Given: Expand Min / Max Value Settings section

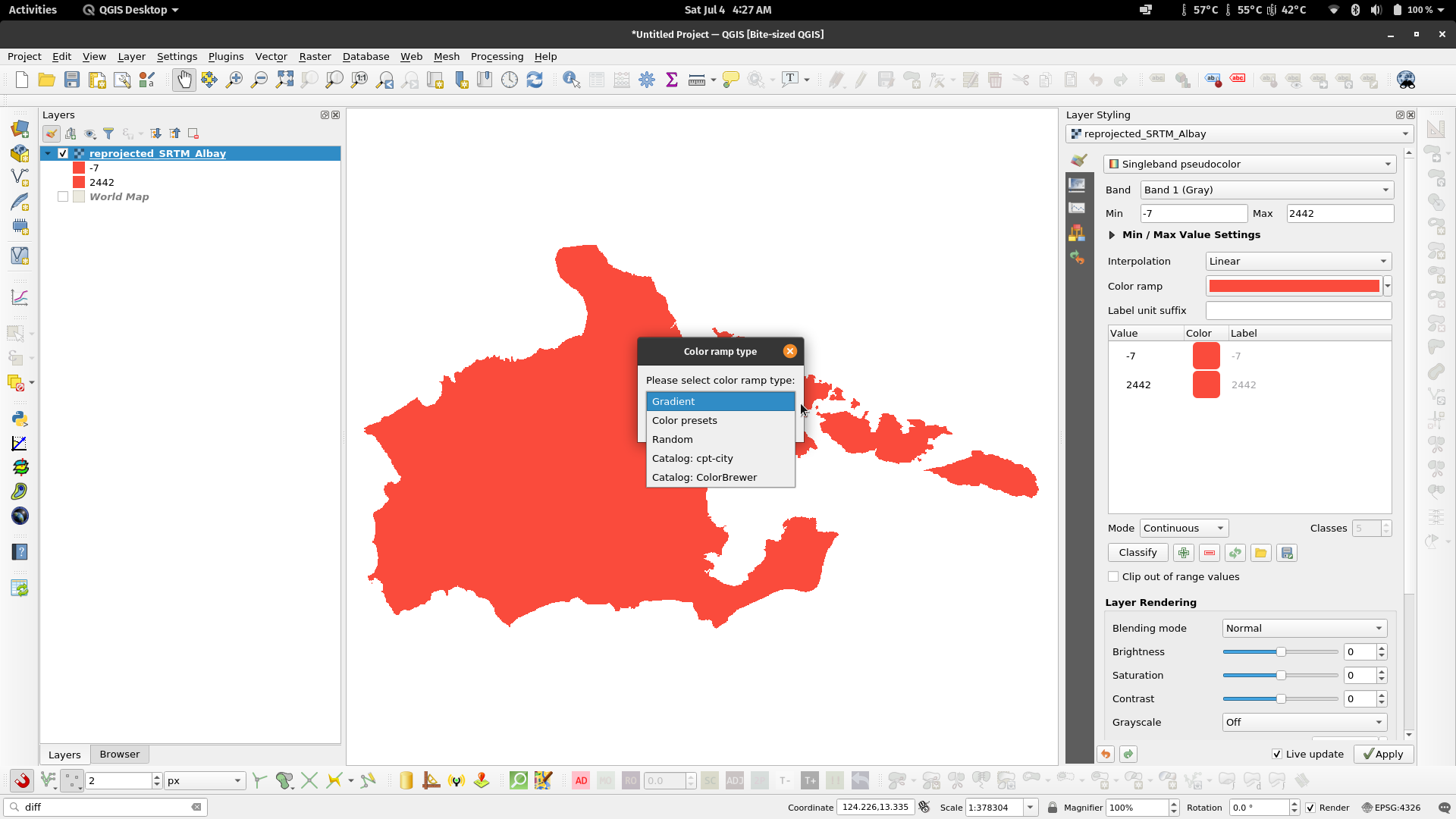Looking at the screenshot, I should 1112,235.
